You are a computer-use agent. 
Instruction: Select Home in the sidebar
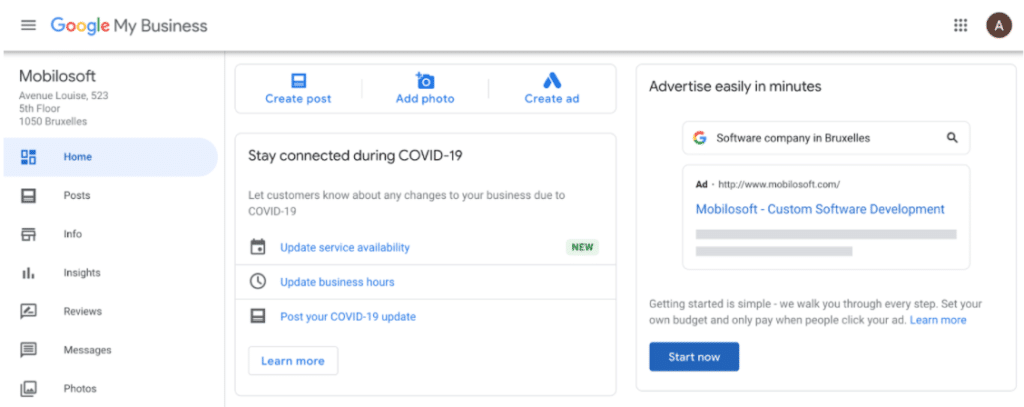click(x=110, y=157)
